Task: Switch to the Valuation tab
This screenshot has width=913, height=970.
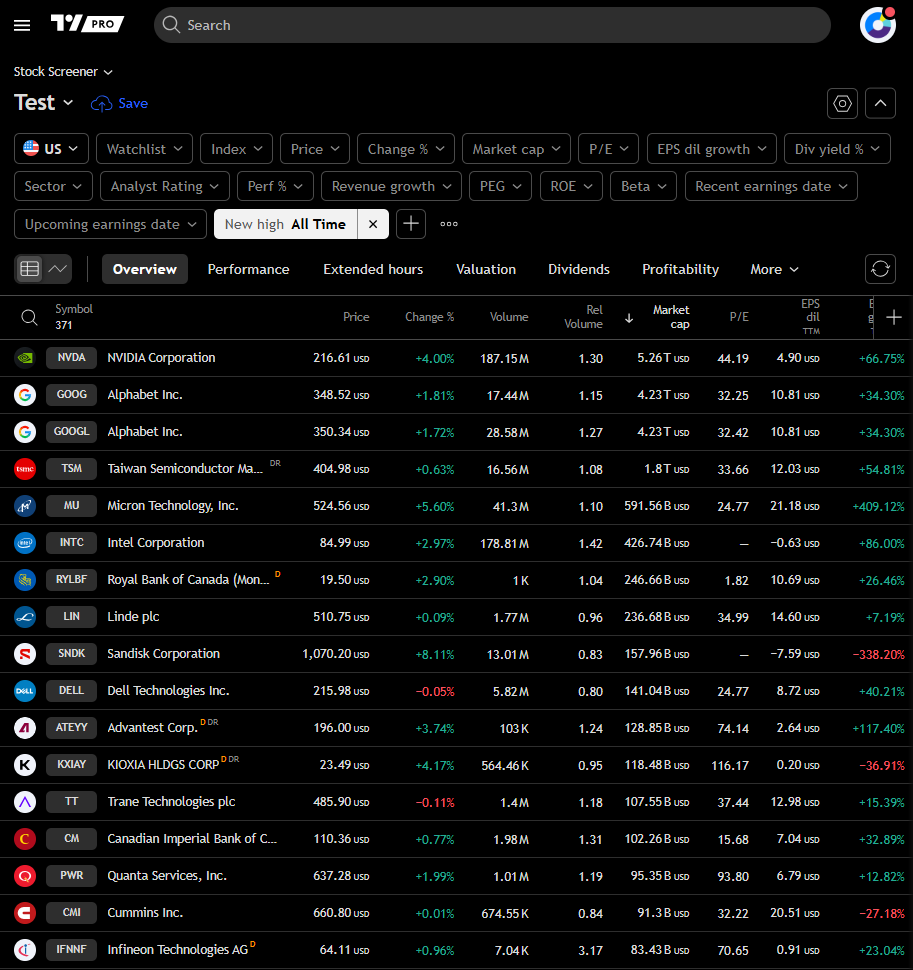Action: (486, 269)
